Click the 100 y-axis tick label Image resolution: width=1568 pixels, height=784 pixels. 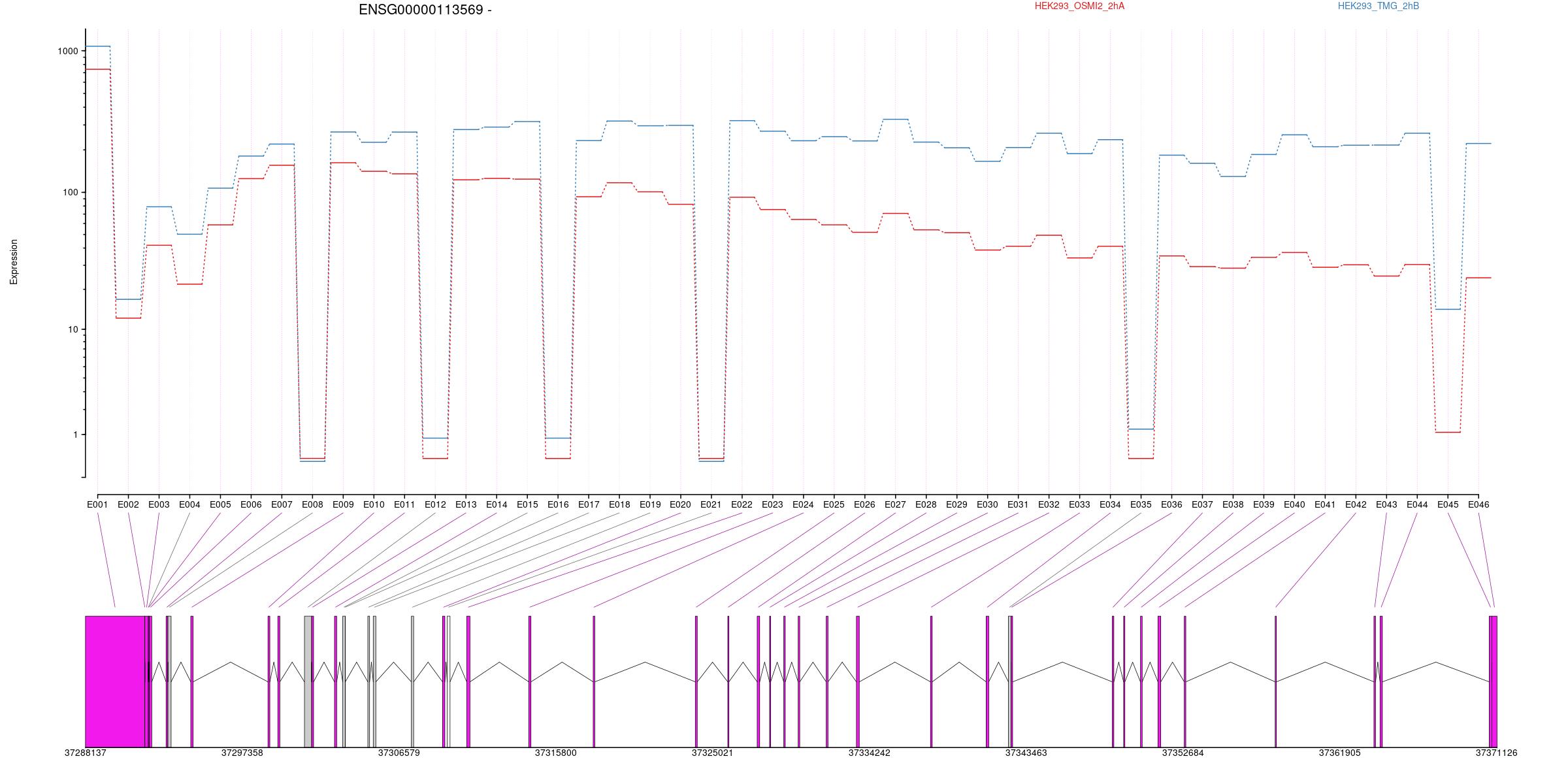(x=71, y=193)
